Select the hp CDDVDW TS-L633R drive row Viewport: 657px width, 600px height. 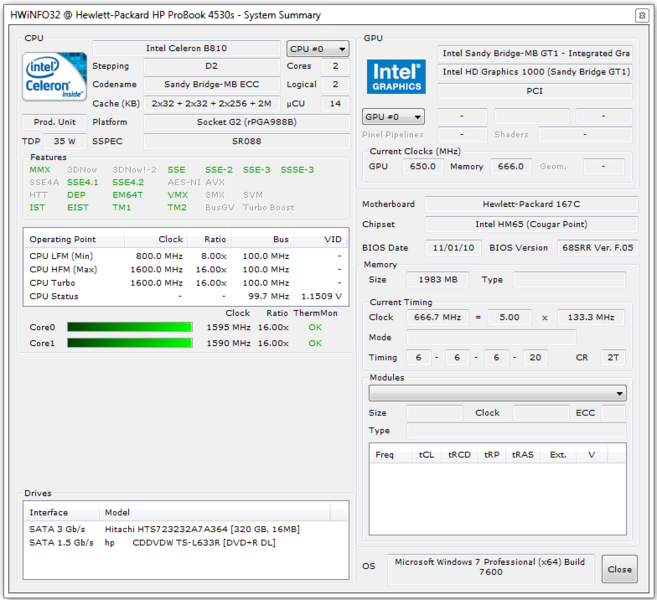pyautogui.click(x=186, y=543)
